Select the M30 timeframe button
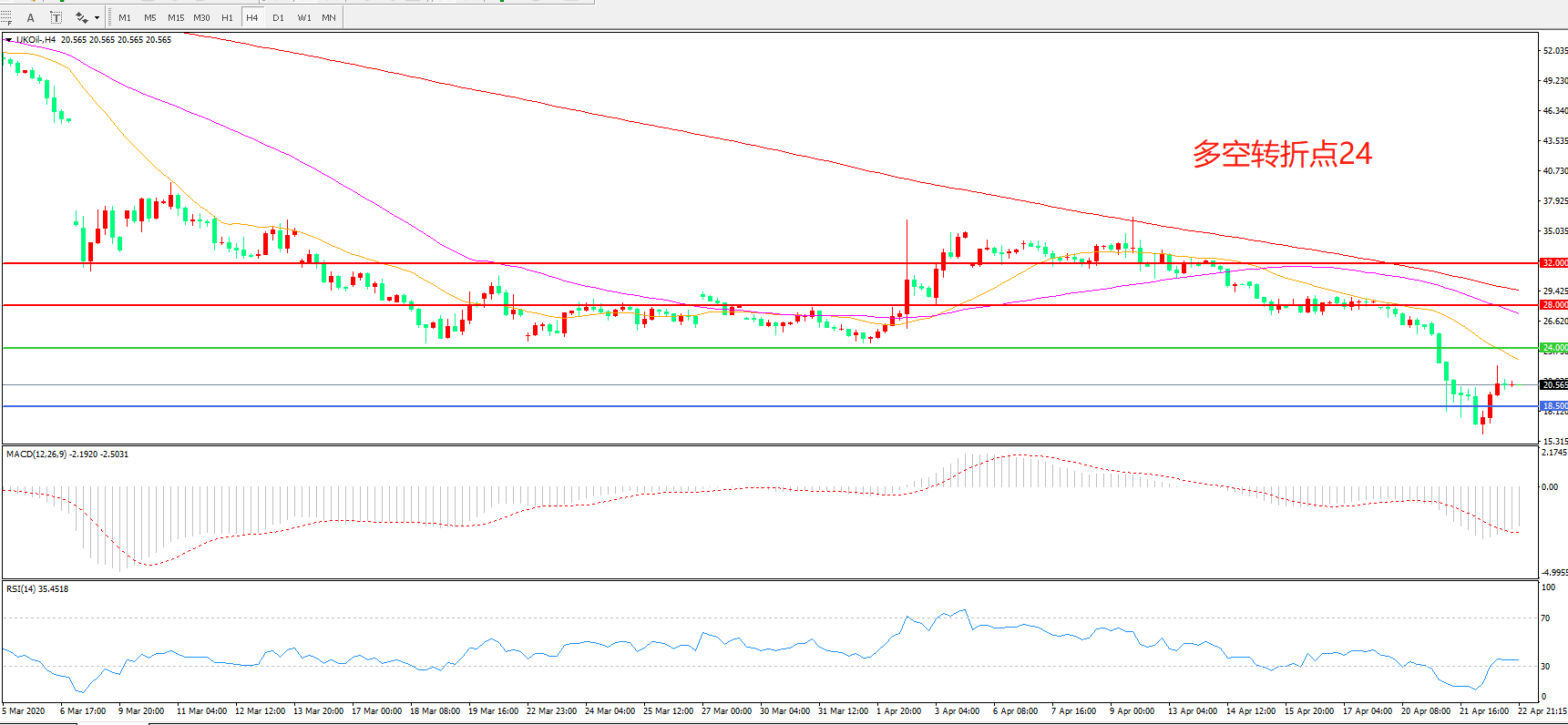Screen dimensions: 1568x725 201,17
